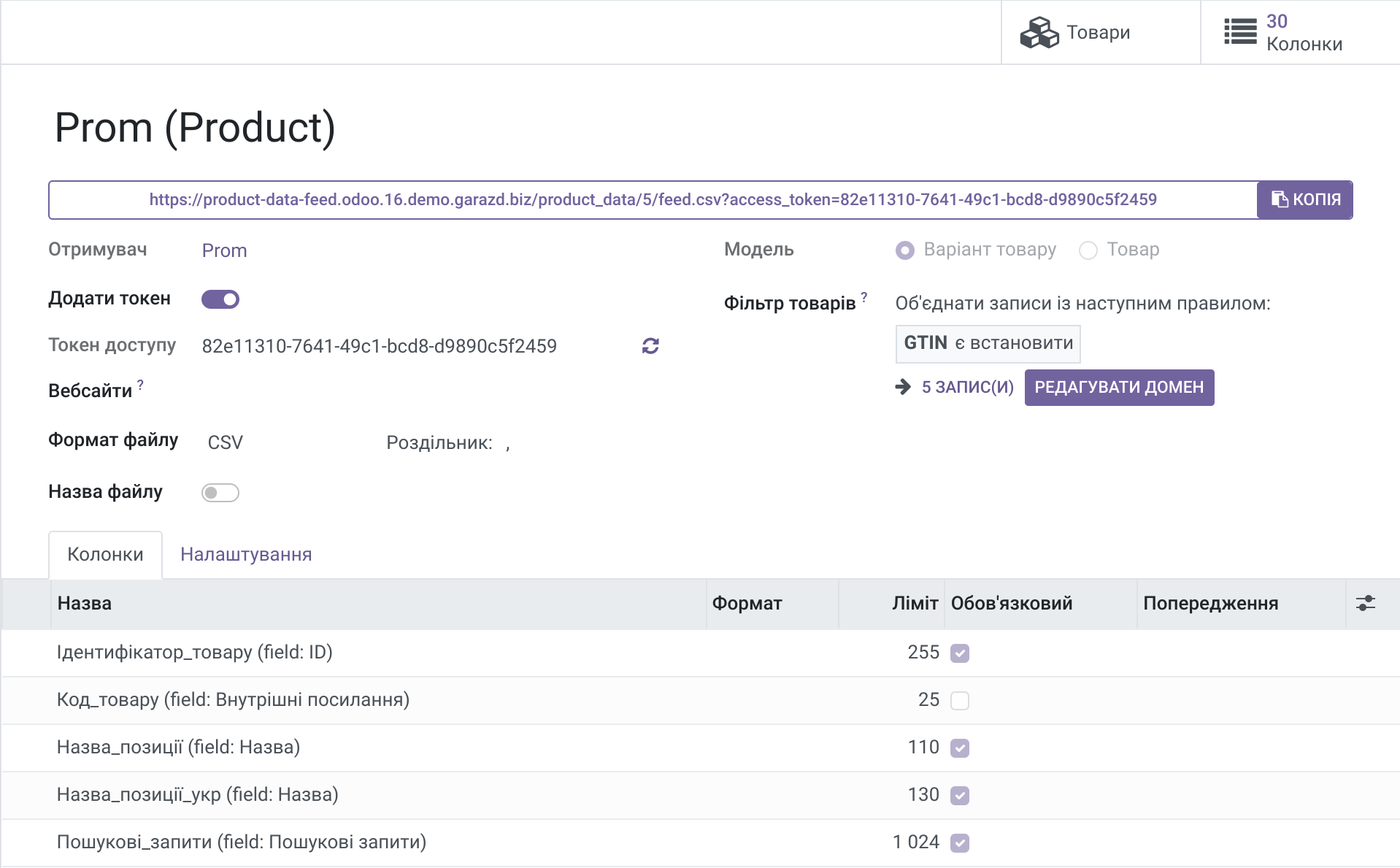Sort by the Ліміт column header
The image size is (1400, 868).
point(891,604)
